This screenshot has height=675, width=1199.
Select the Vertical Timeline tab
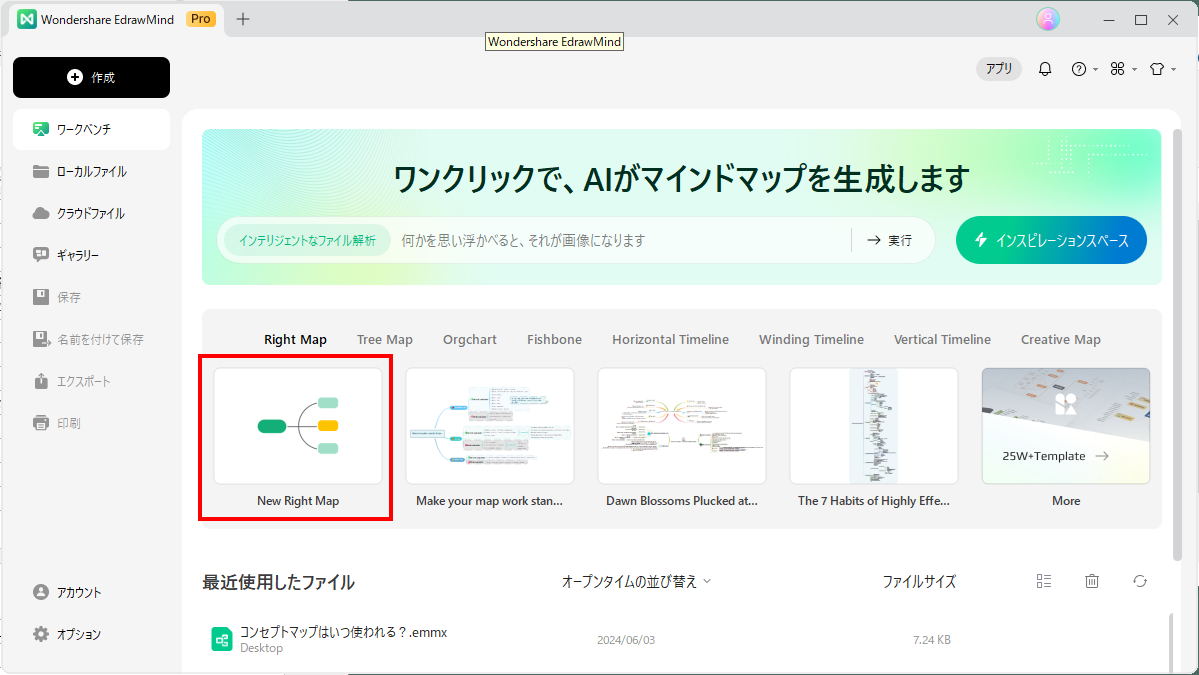pos(942,339)
